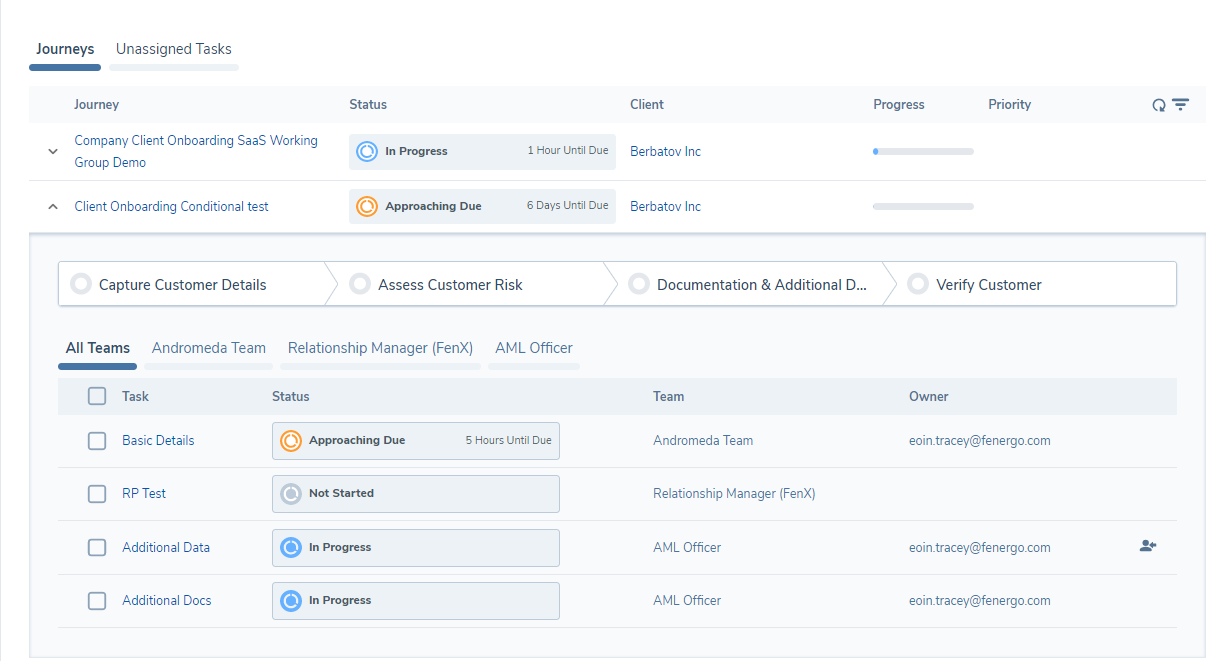This screenshot has width=1208, height=661.
Task: Click progress bar of Company Client Onboarding journey
Action: point(923,152)
